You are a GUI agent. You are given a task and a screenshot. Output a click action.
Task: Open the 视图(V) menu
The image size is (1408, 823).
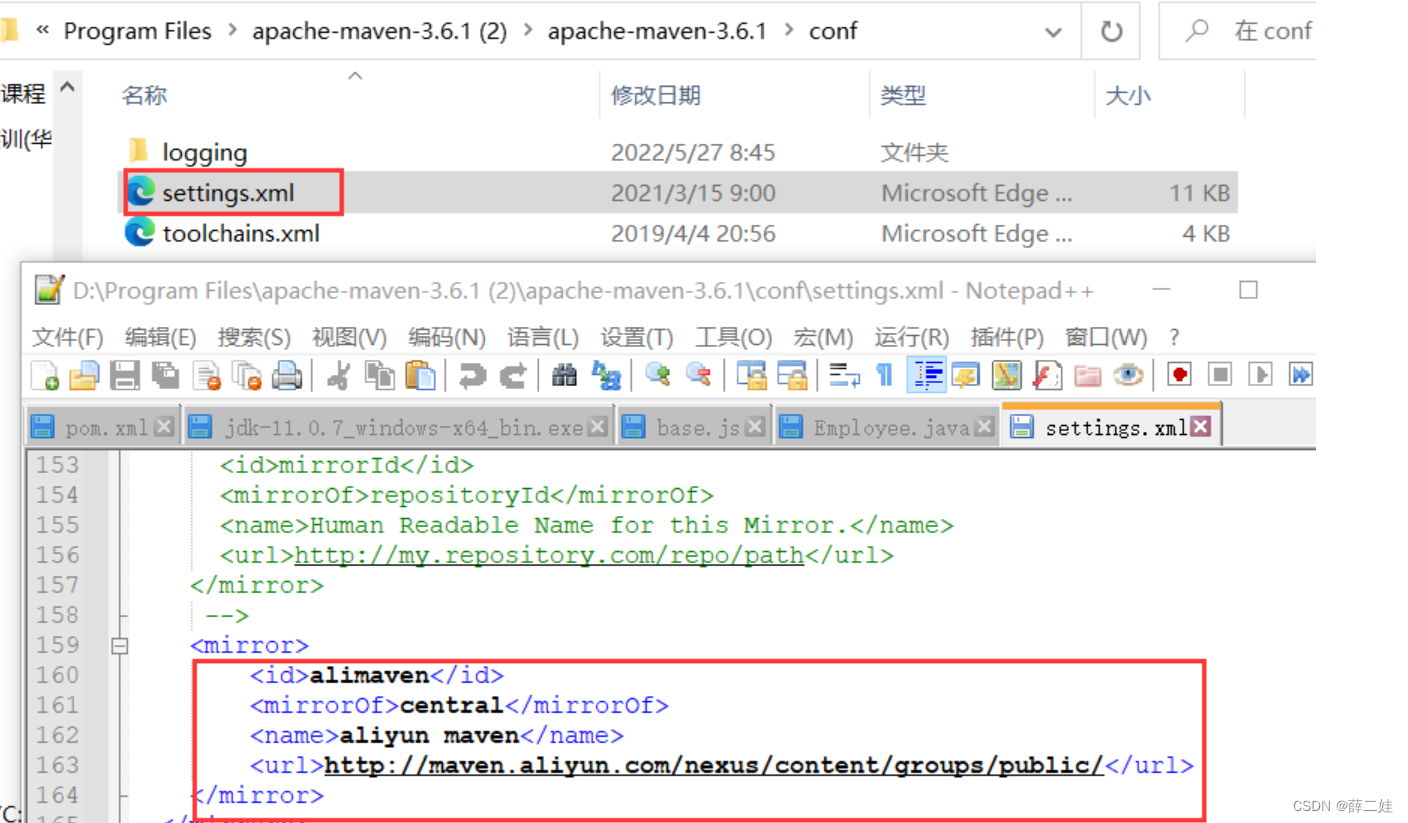tap(349, 337)
